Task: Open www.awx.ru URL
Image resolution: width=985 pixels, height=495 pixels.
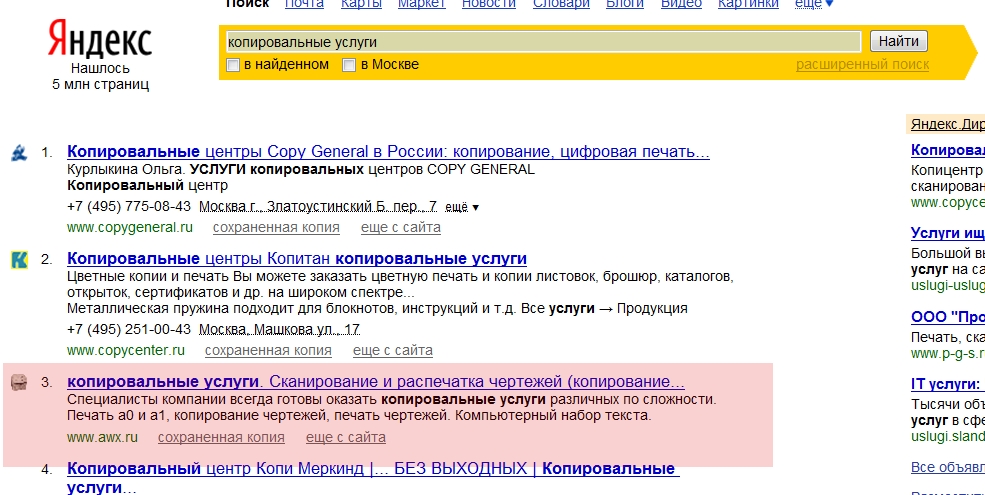Action: pos(102,437)
